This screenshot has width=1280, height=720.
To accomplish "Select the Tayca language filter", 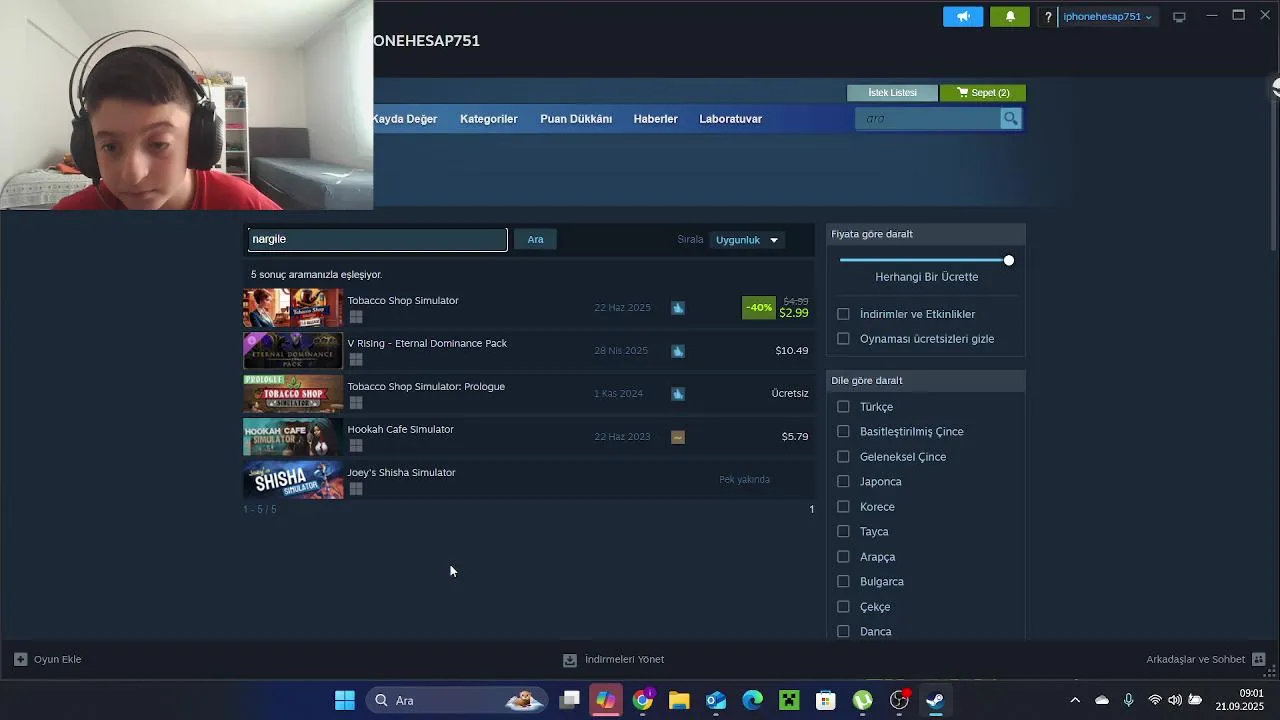I will pyautogui.click(x=843, y=532).
